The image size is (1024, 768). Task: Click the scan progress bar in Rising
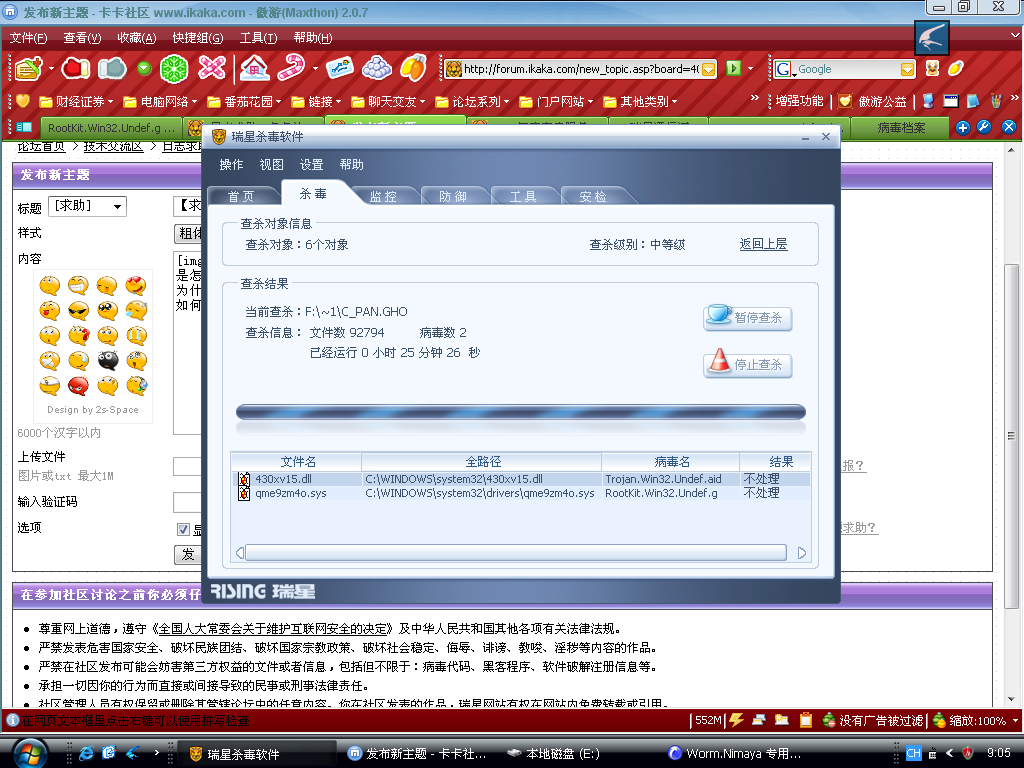520,412
